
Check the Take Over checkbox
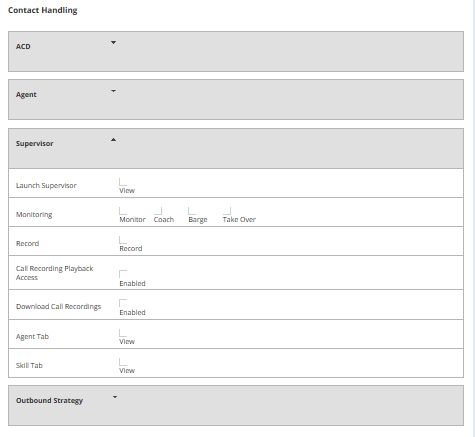pyautogui.click(x=227, y=211)
